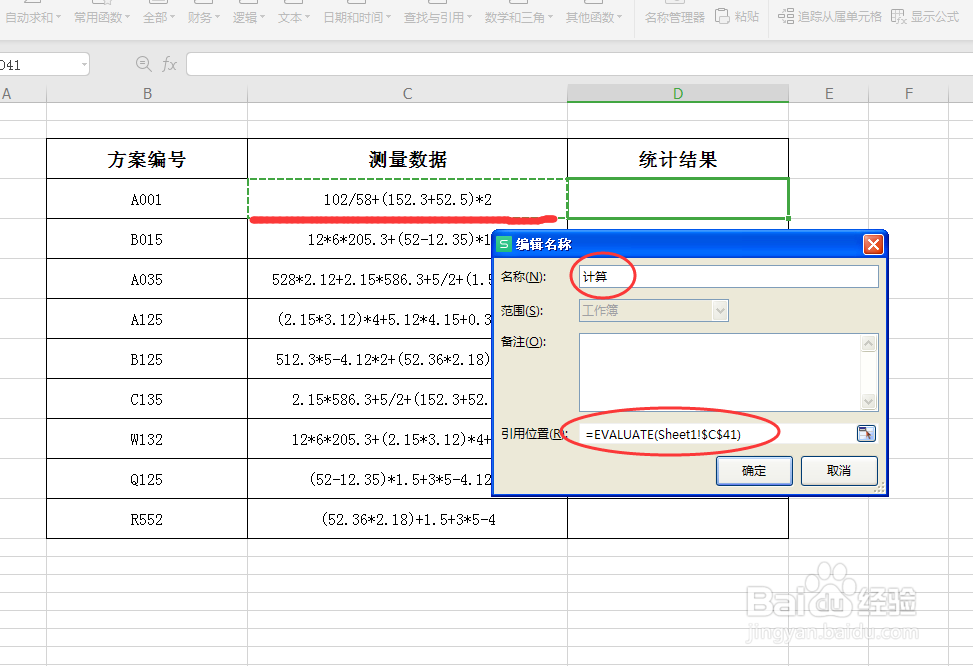Confirm with the 确定 button
The image size is (973, 666).
click(754, 470)
